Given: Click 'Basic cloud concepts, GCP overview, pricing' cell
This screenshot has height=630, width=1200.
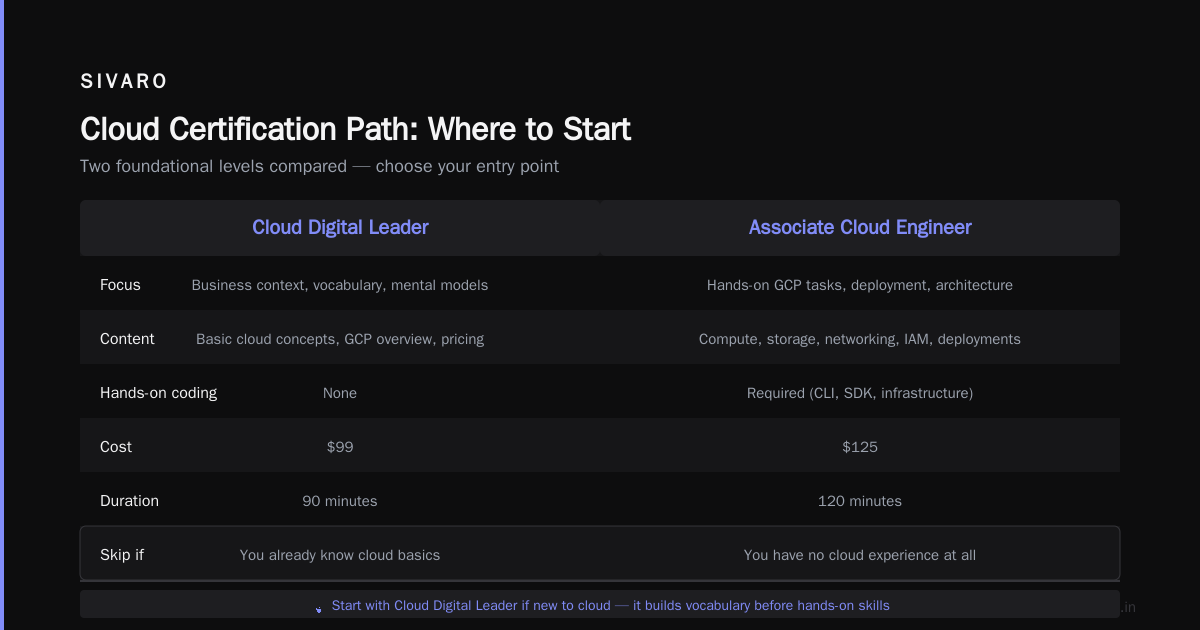Looking at the screenshot, I should point(340,339).
